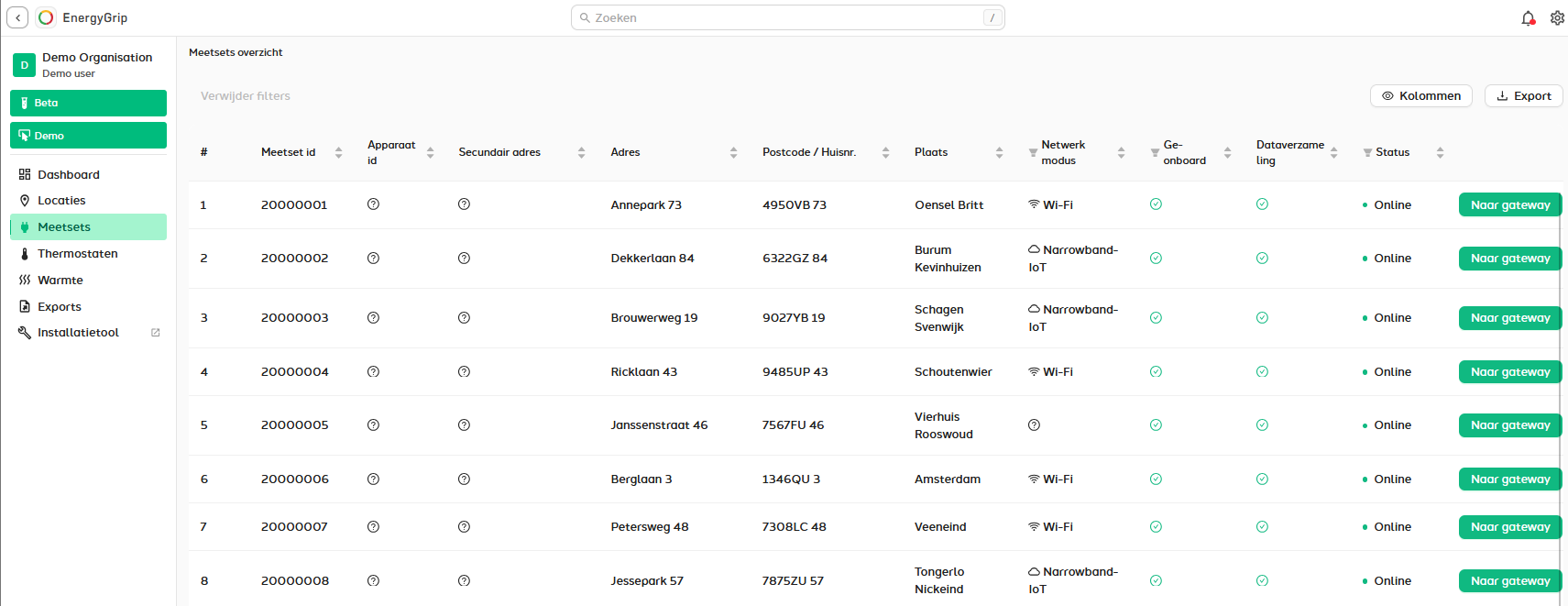Click Secundair adres help icon for 20000006
This screenshot has width=1568, height=606.
click(x=464, y=479)
